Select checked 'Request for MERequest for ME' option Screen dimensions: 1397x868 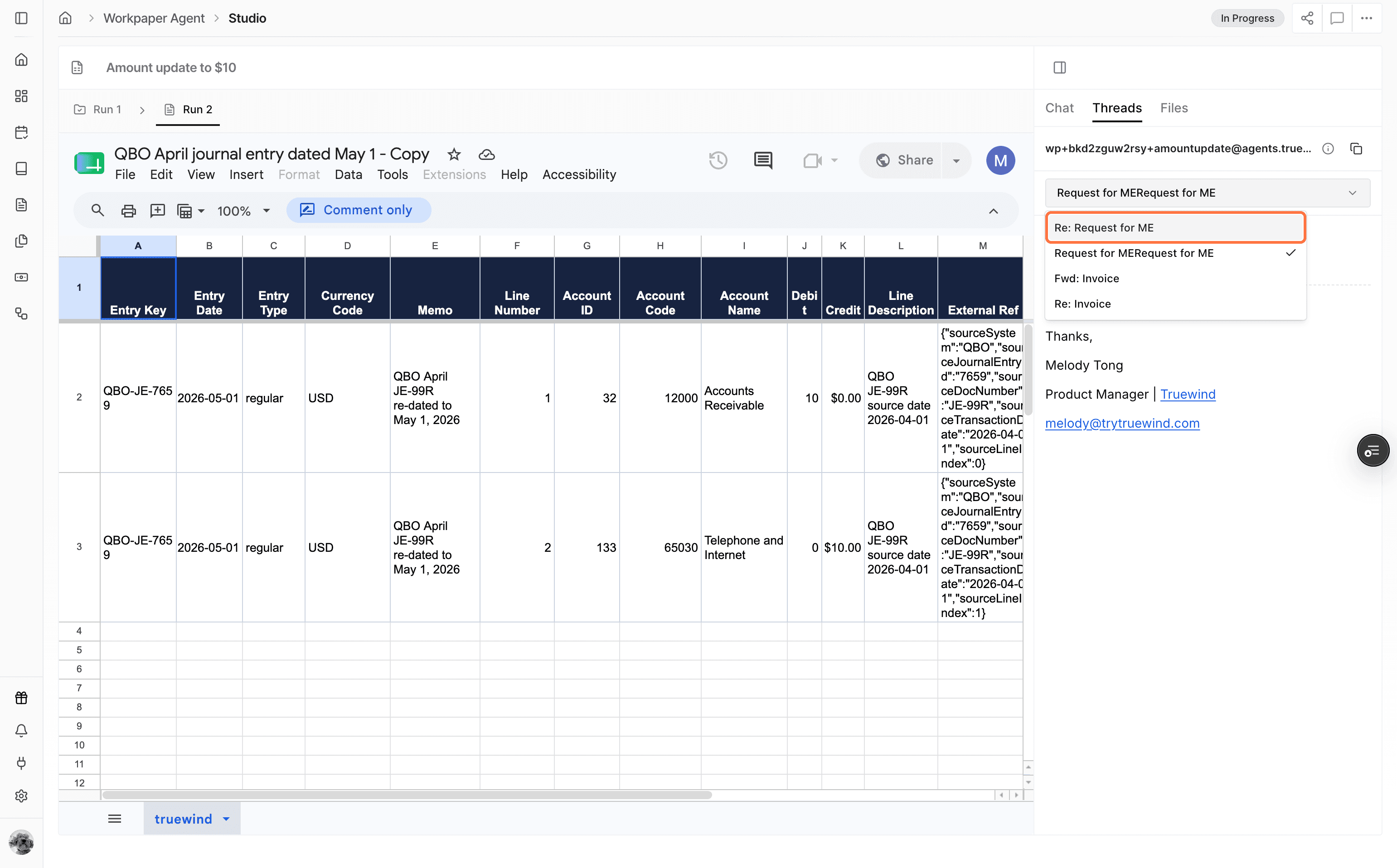(1175, 253)
